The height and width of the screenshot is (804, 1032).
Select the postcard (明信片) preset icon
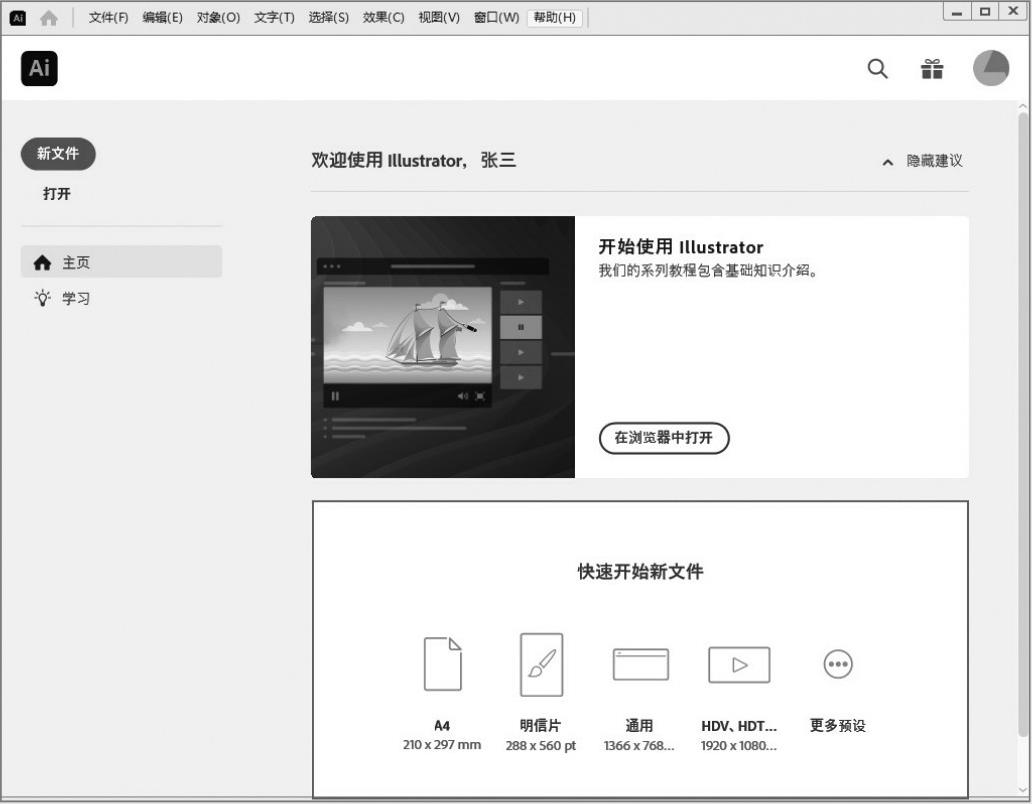541,665
